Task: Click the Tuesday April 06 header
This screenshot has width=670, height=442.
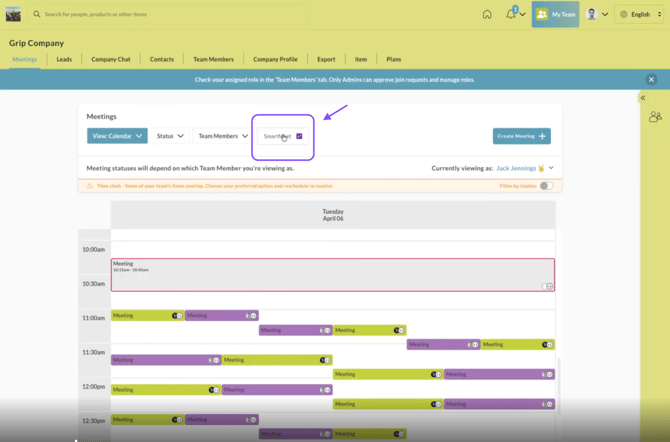Action: coord(333,215)
